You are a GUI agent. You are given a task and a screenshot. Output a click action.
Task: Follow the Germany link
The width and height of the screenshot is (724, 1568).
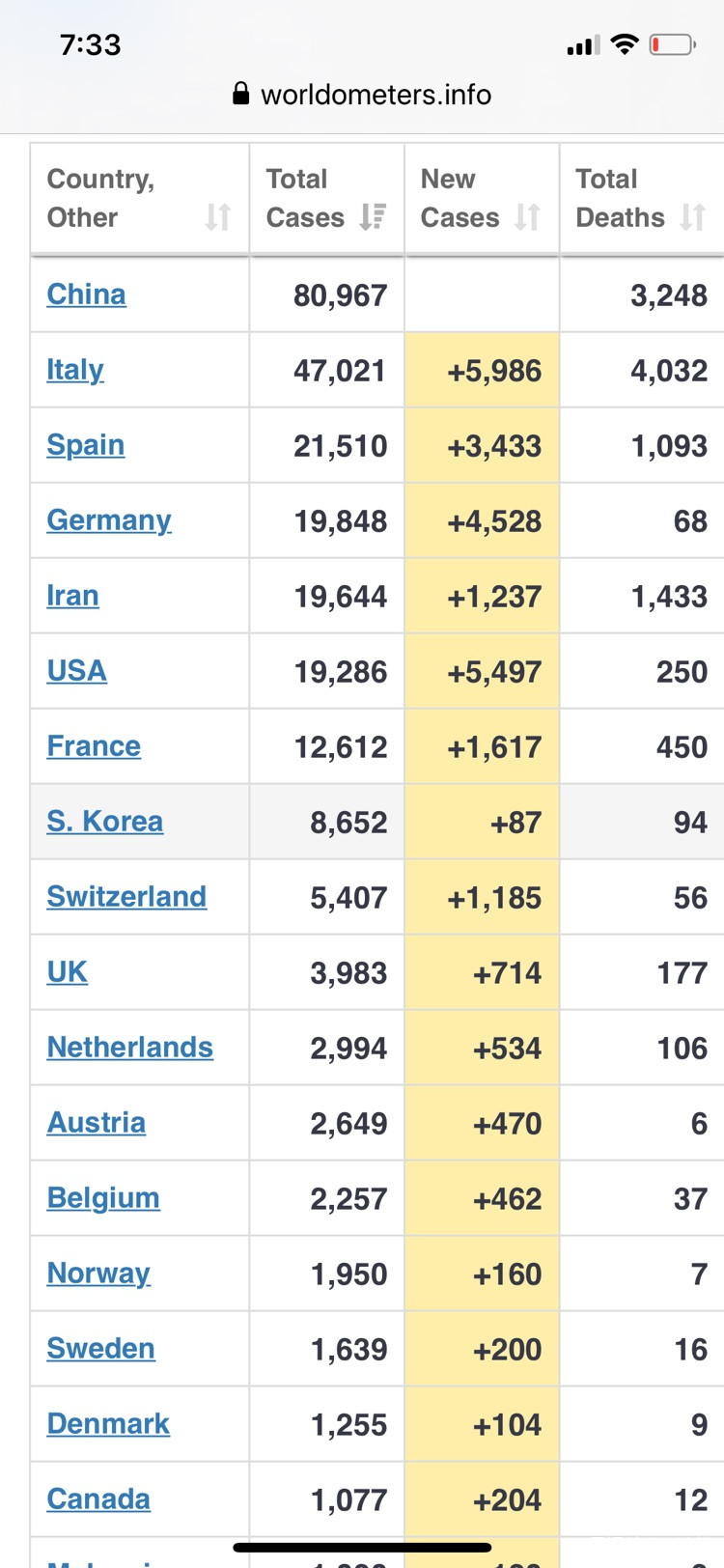click(109, 520)
